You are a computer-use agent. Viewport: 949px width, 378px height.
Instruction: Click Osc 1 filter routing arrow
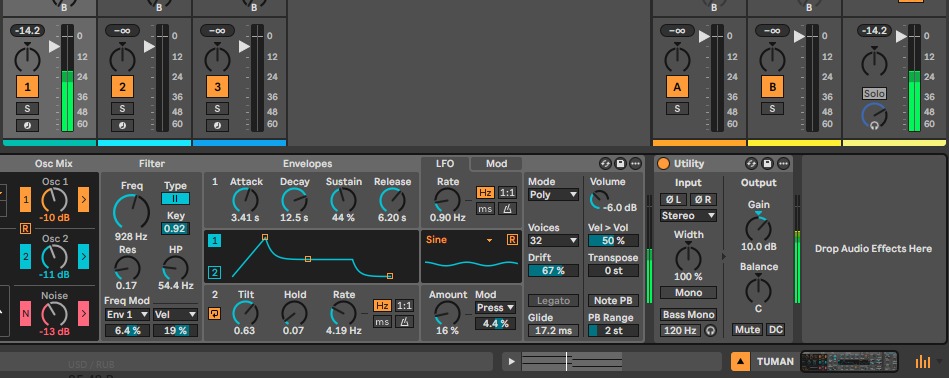84,200
